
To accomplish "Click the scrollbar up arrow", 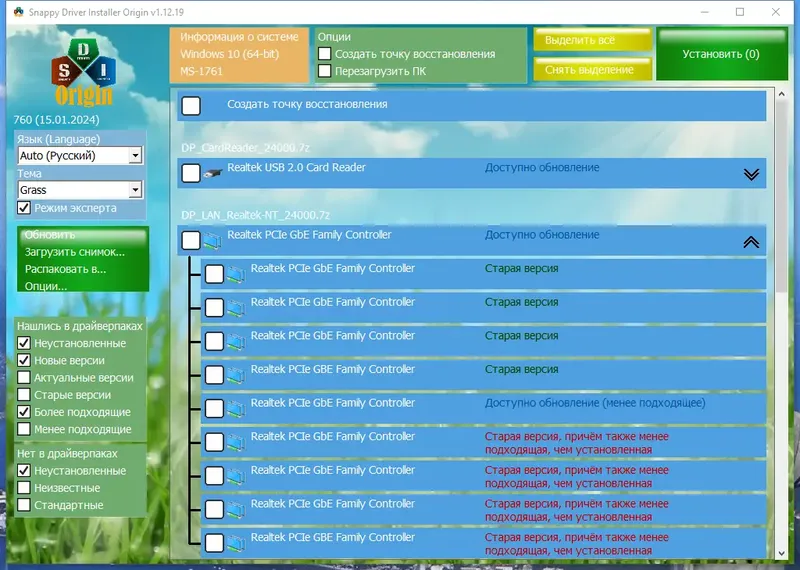I will pyautogui.click(x=781, y=94).
